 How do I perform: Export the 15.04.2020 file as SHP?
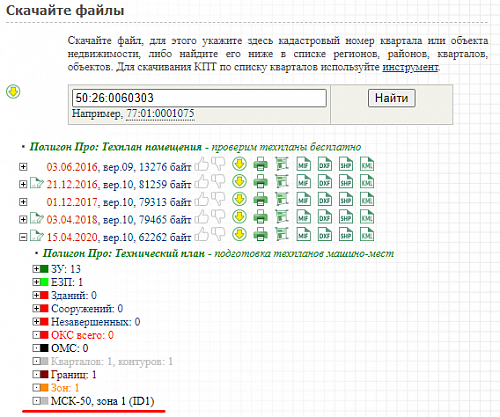tap(346, 235)
